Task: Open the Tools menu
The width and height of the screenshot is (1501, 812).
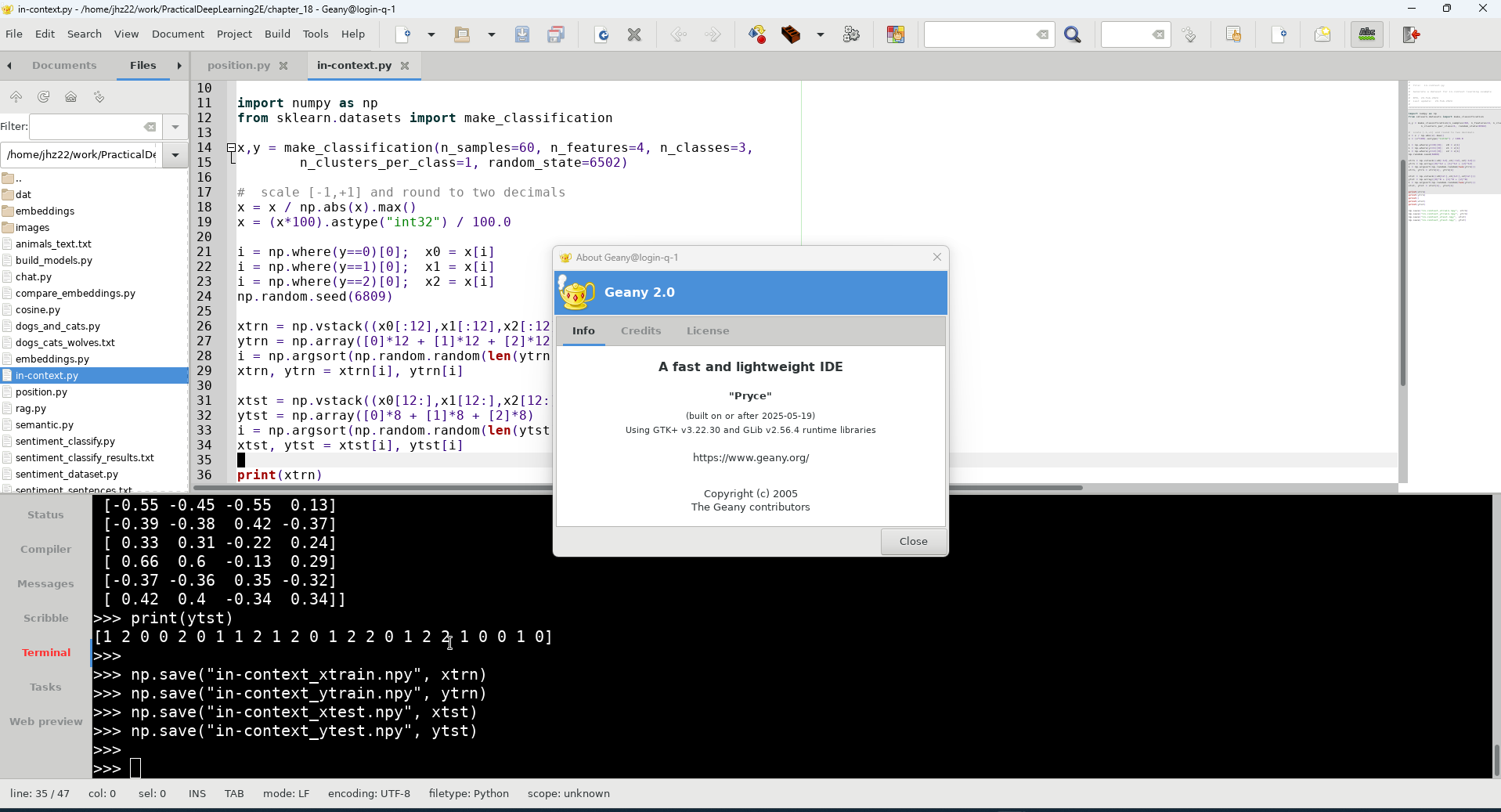Action: pos(316,34)
